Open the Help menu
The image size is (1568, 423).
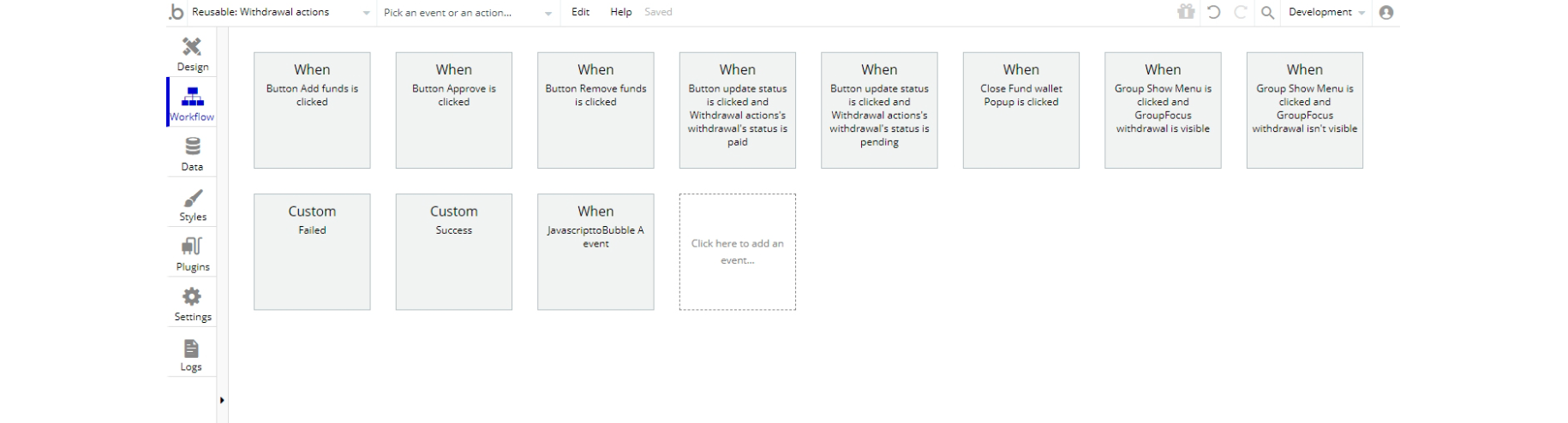click(620, 12)
